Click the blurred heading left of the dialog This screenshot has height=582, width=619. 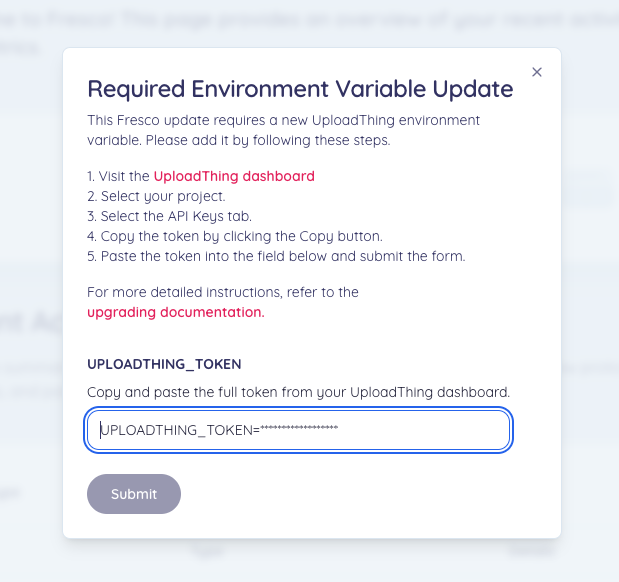30,320
